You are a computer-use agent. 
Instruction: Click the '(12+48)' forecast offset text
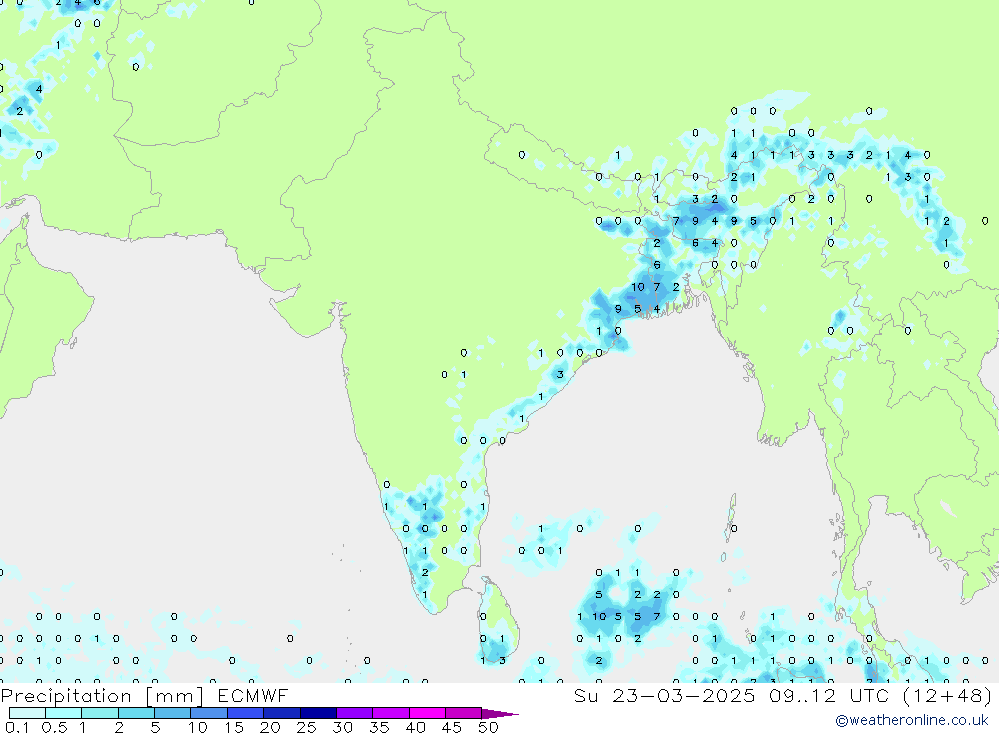(948, 695)
